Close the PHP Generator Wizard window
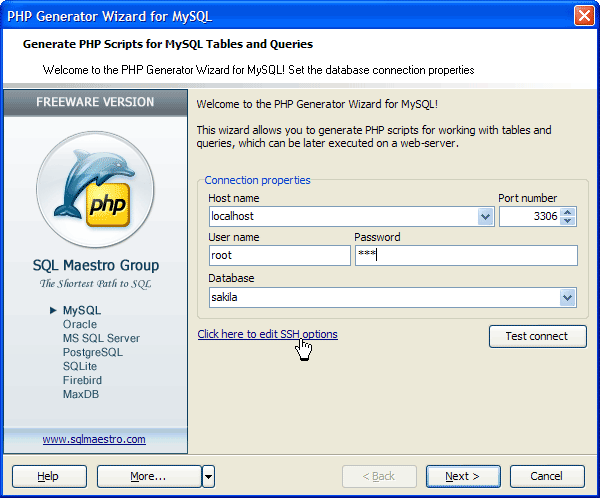The image size is (600, 498). click(584, 16)
